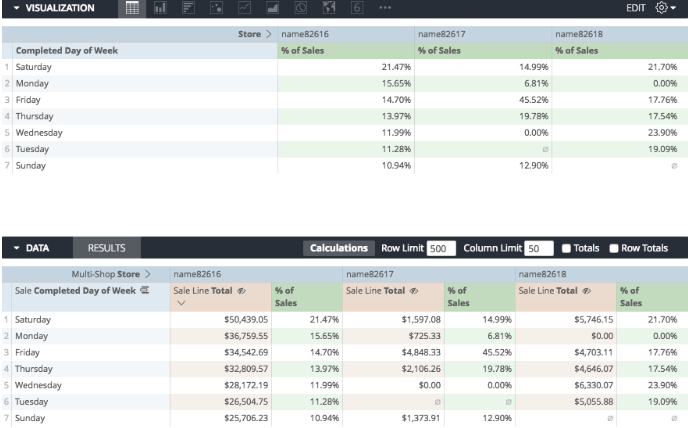Click pivot arrow beside Multi-Shop Store

tap(148, 274)
